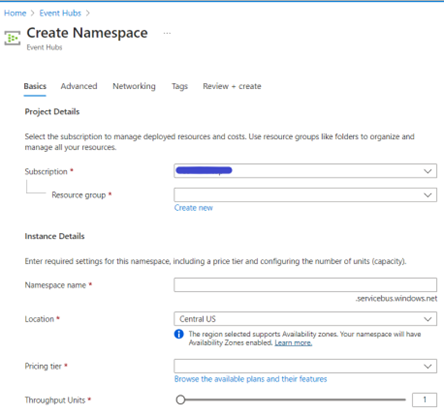The image size is (444, 413).
Task: Switch to the Advanced tab
Action: point(79,86)
